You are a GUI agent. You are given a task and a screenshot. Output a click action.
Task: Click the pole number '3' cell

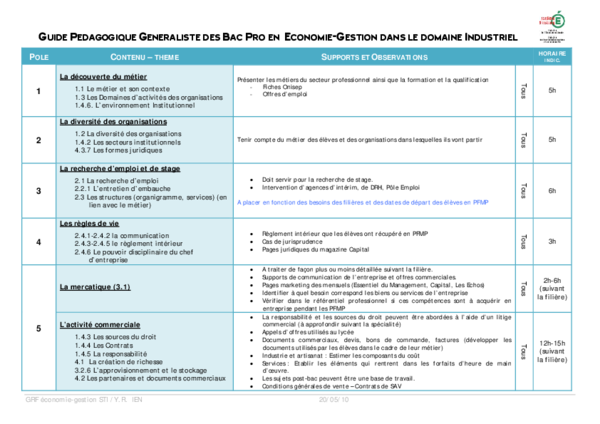38,191
